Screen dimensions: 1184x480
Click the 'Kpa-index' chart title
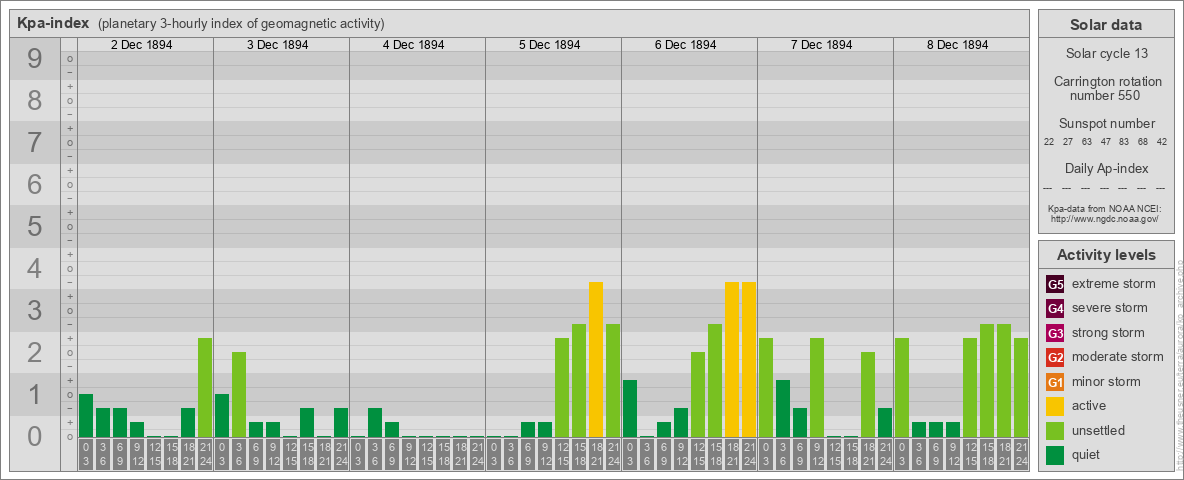54,23
